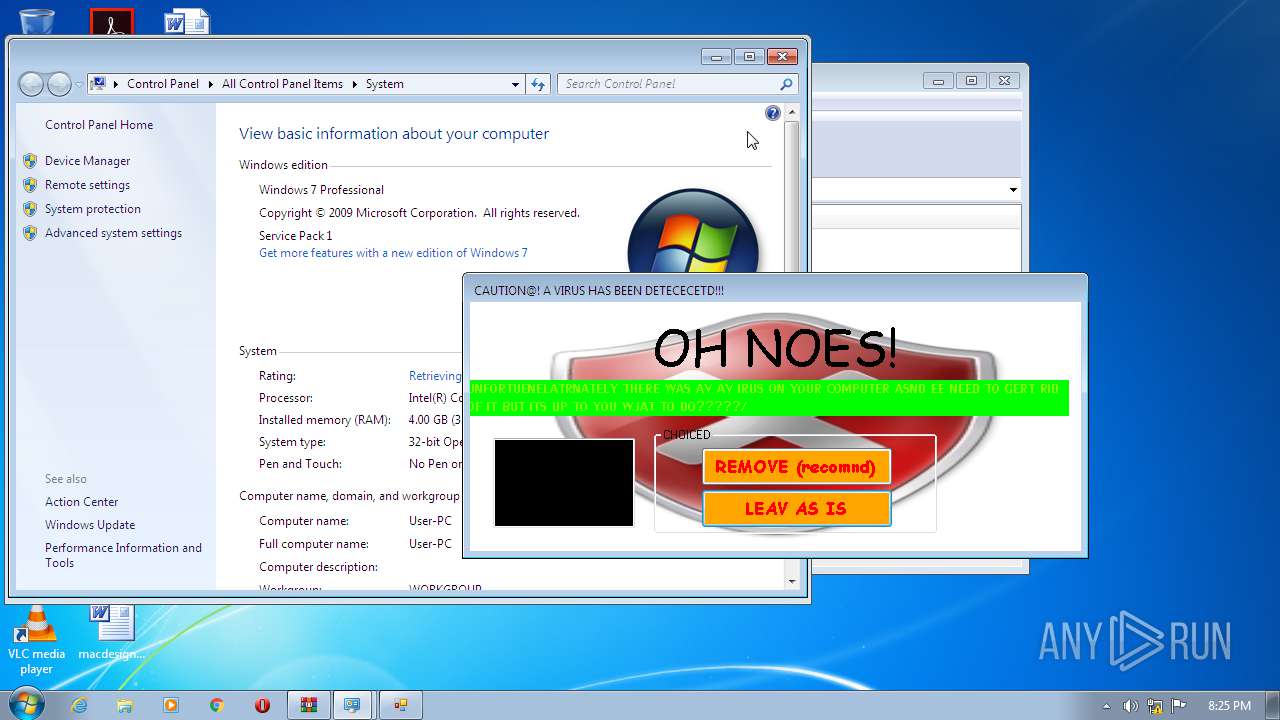Viewport: 1280px width, 720px height.
Task: Click System breadcrumb segment
Action: pyautogui.click(x=385, y=84)
